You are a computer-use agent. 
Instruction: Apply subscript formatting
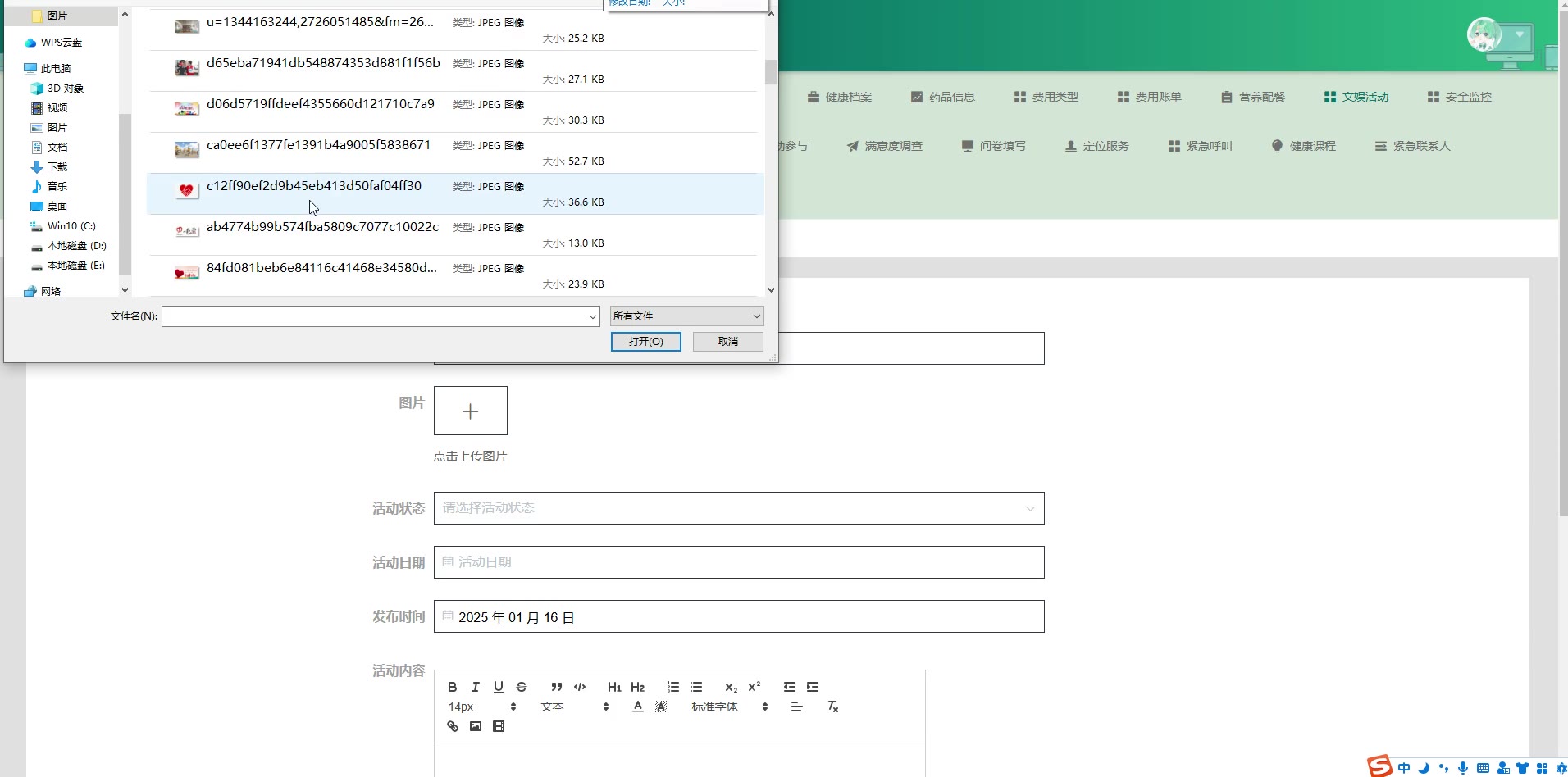click(x=731, y=687)
